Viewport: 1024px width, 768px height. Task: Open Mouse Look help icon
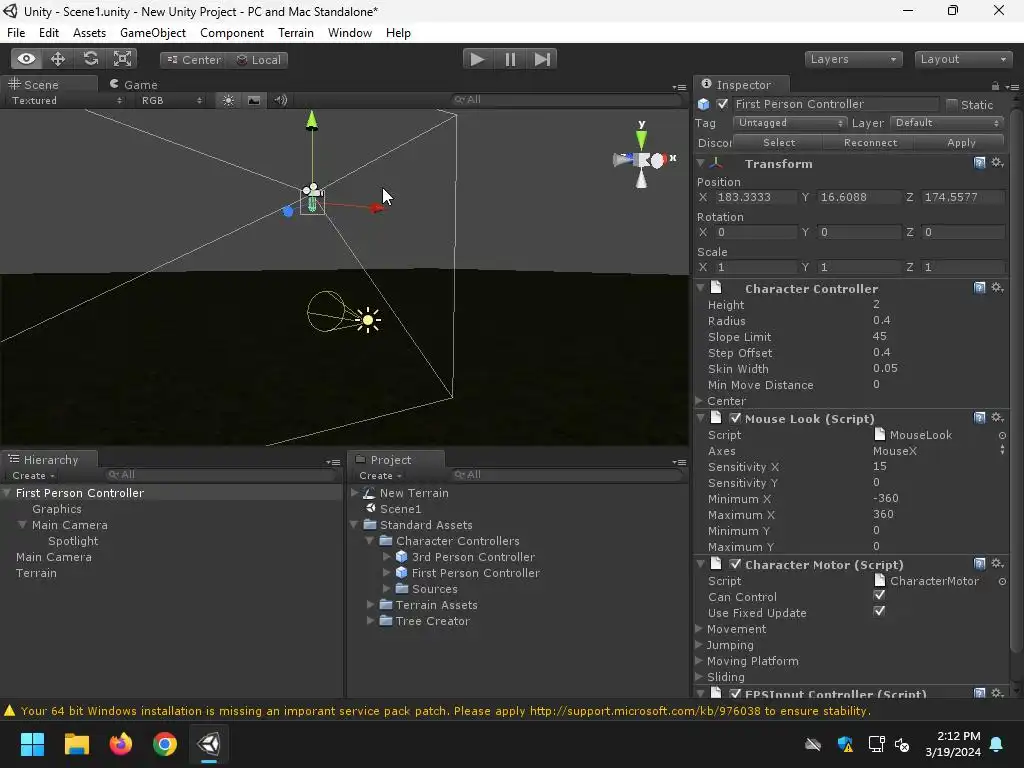click(x=980, y=417)
